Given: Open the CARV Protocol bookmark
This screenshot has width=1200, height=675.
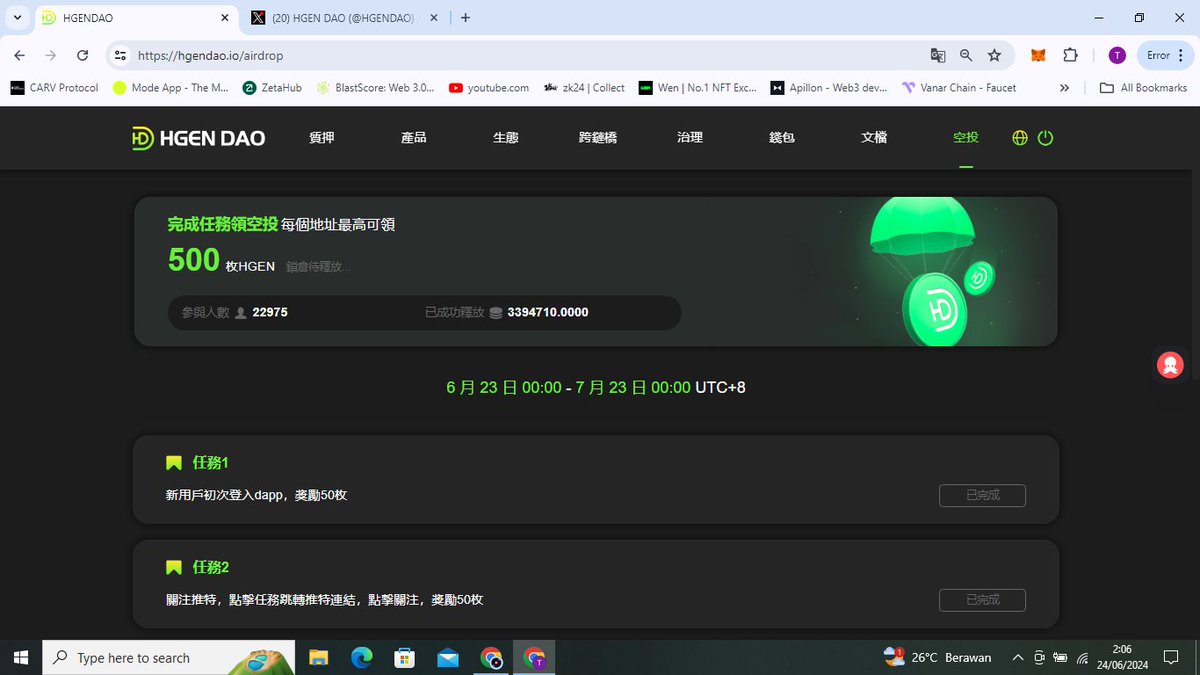Looking at the screenshot, I should [54, 88].
